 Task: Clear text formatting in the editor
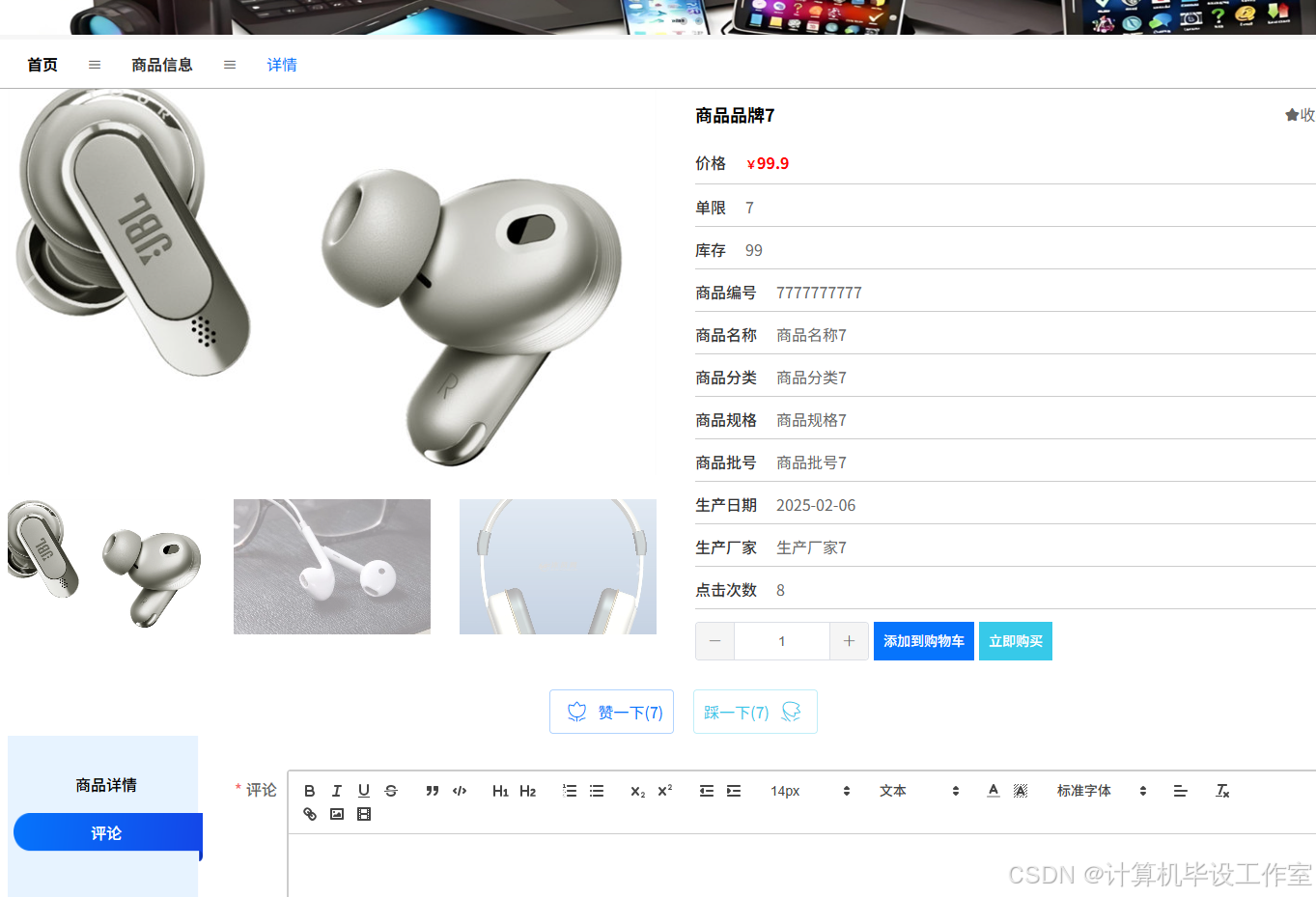1222,791
